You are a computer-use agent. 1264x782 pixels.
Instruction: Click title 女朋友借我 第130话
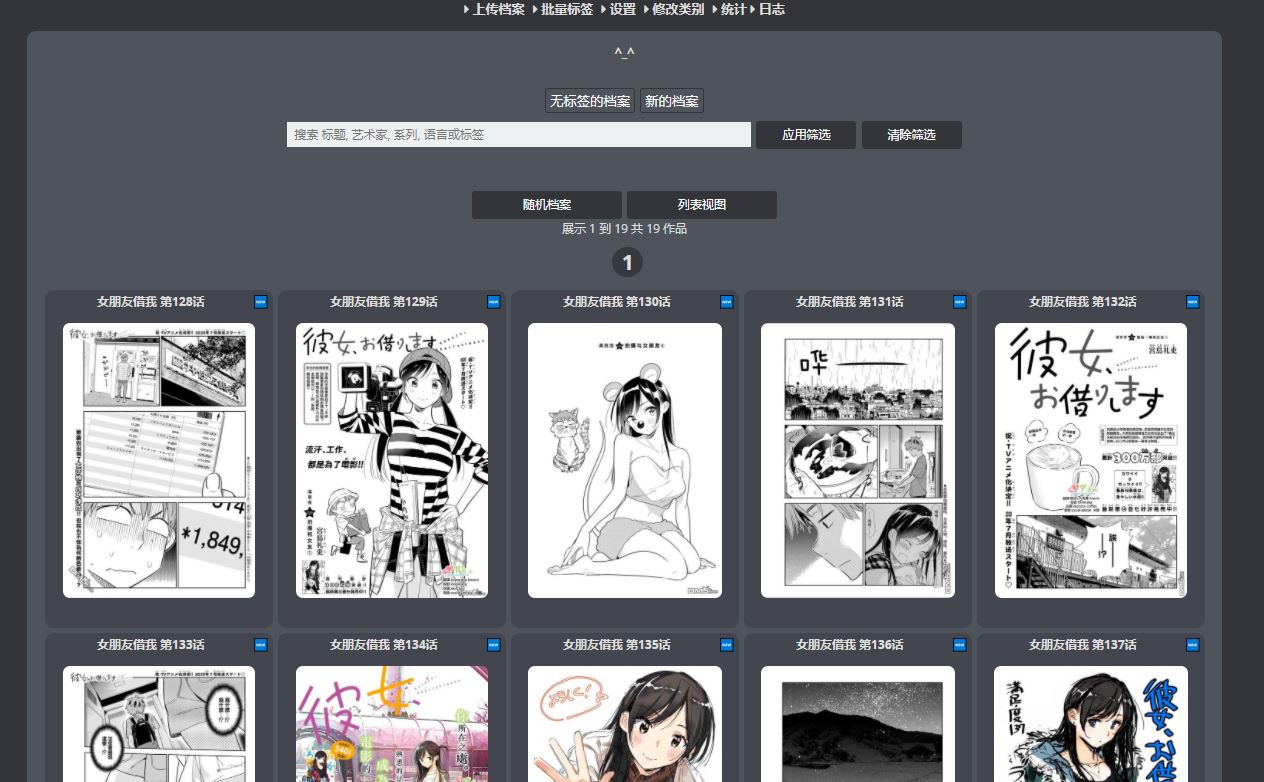616,302
